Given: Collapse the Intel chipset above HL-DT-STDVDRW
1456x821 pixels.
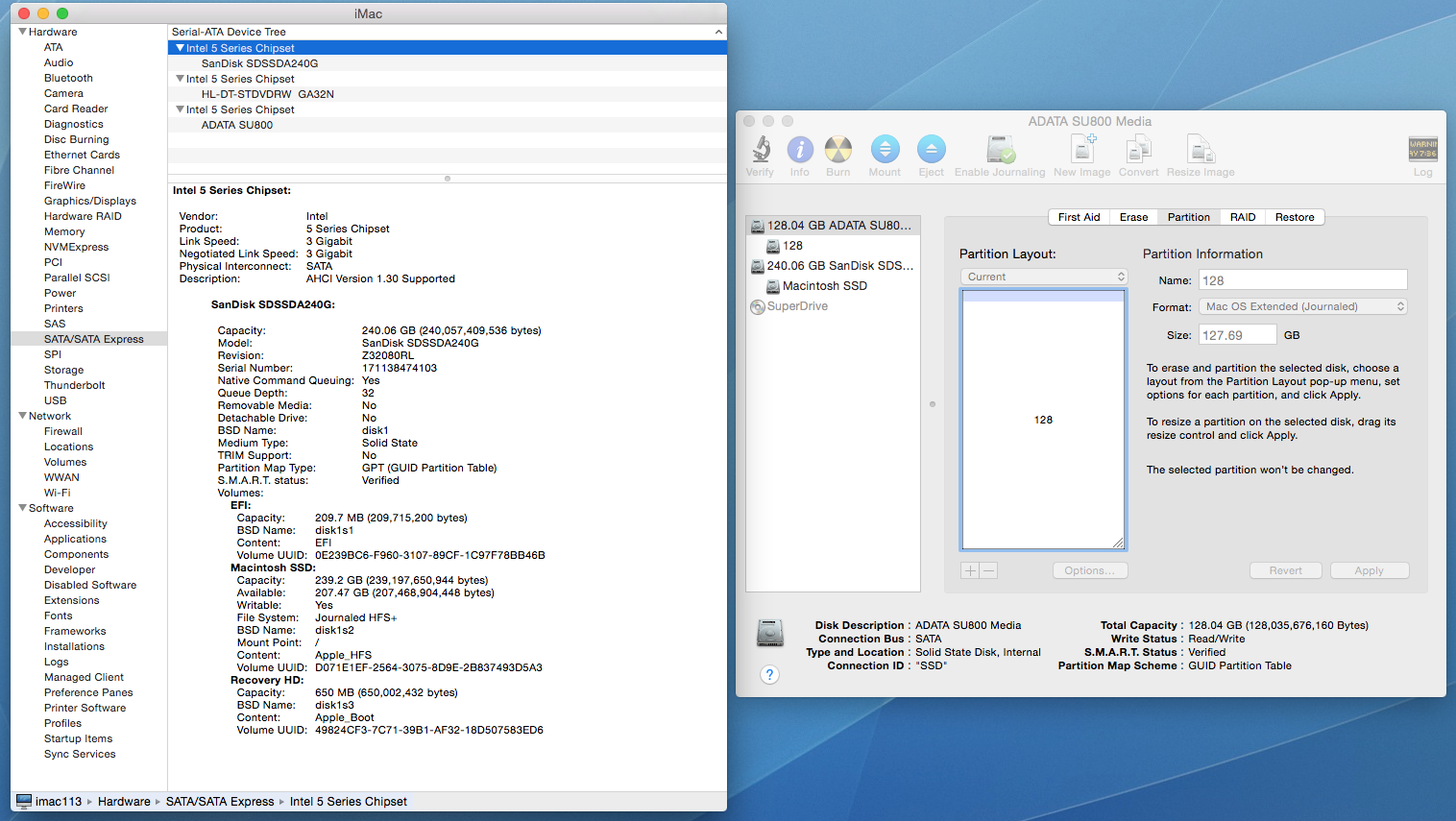Looking at the screenshot, I should point(180,79).
